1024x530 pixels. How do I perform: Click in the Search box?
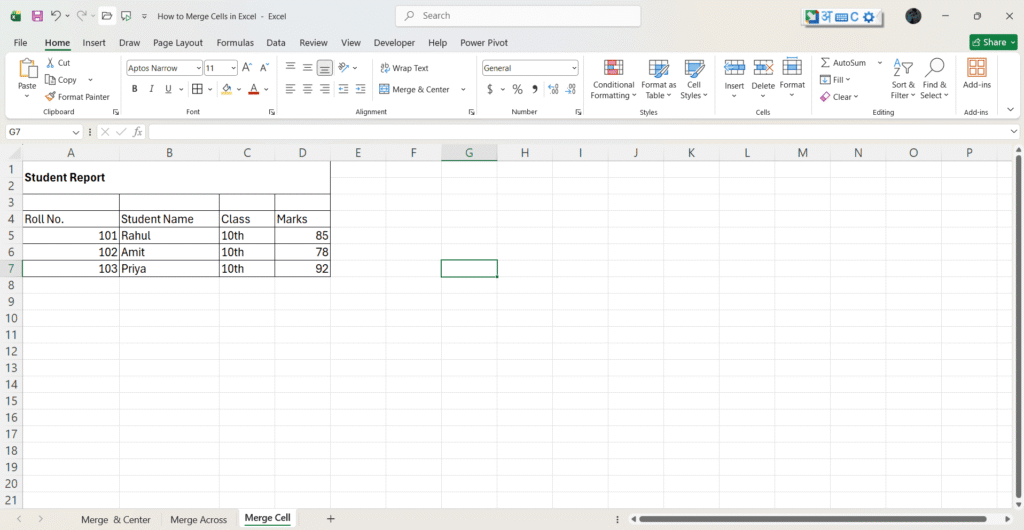pos(518,16)
